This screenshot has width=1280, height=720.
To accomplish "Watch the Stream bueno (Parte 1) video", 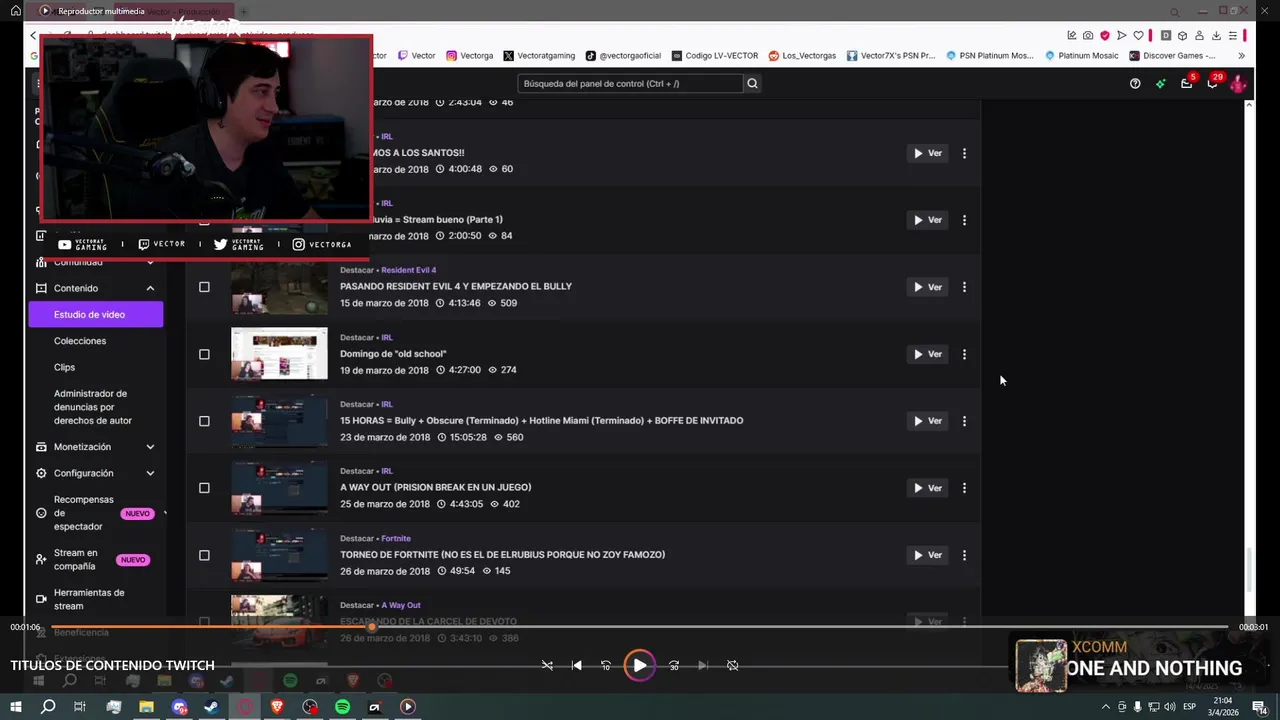I will 927,220.
